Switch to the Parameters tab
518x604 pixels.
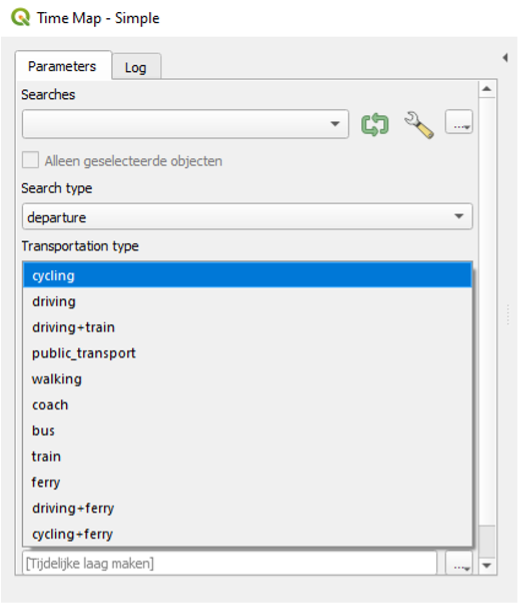(62, 66)
